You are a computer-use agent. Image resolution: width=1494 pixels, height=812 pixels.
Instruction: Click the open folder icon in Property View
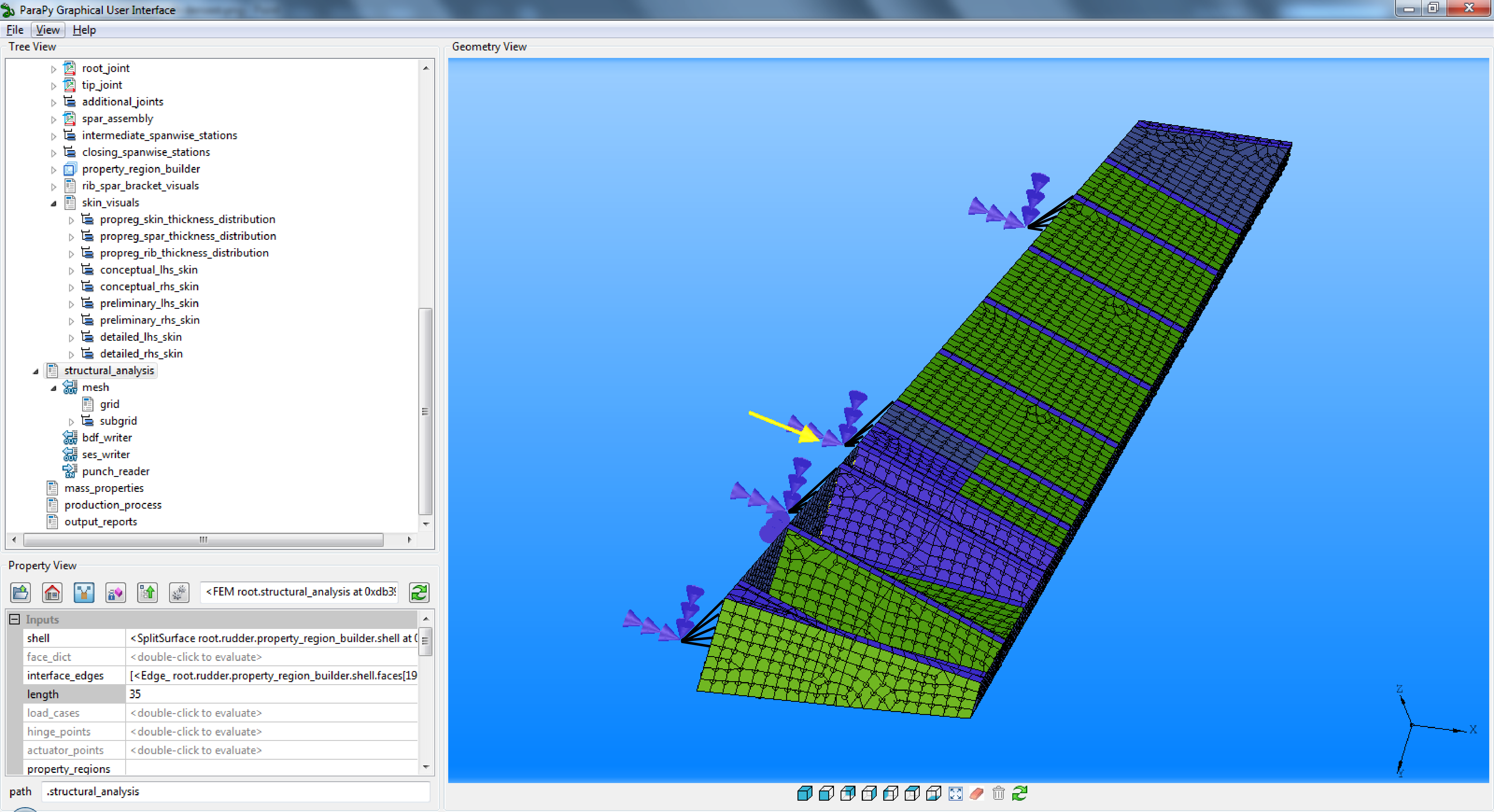[x=21, y=592]
